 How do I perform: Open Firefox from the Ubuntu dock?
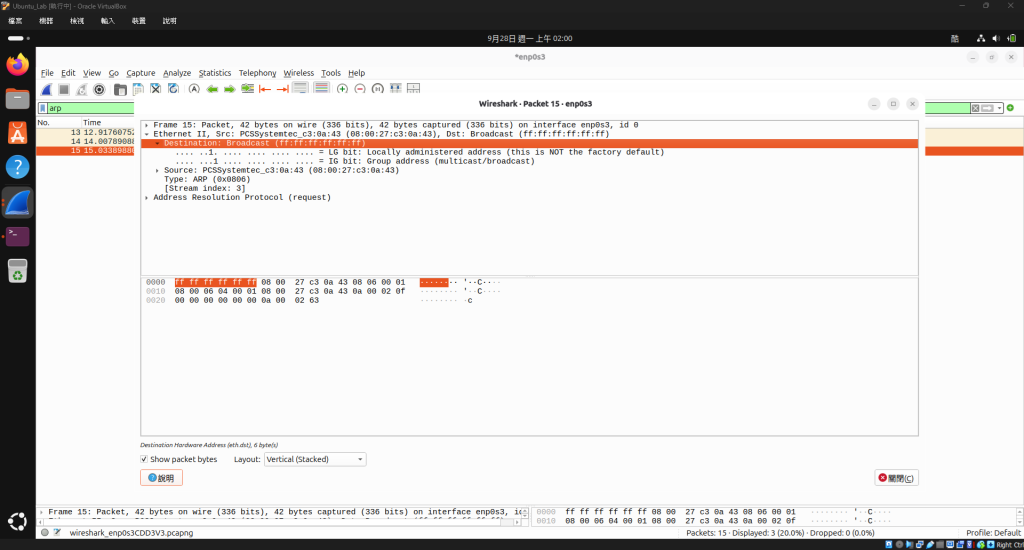(18, 65)
